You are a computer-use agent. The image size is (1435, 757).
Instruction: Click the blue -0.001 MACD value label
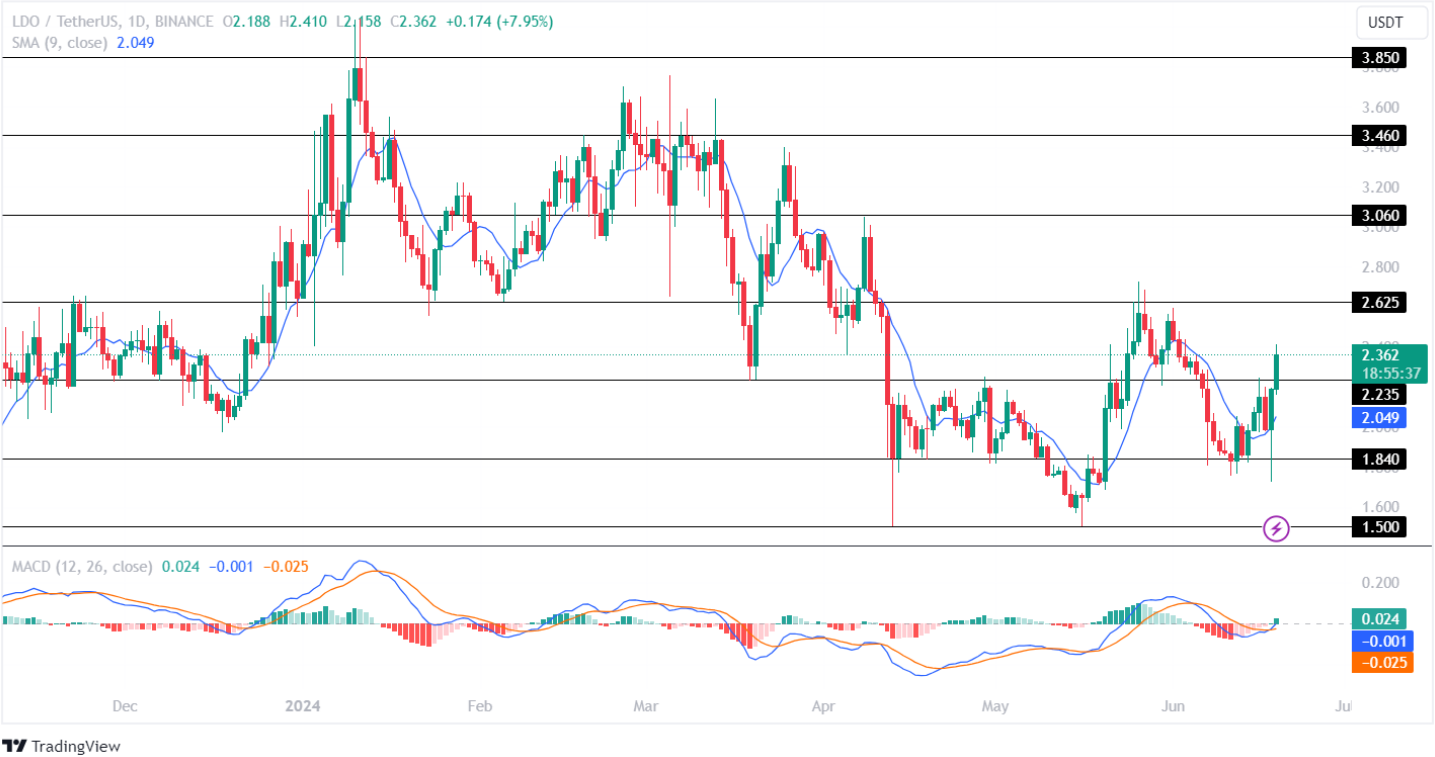[x=1382, y=641]
